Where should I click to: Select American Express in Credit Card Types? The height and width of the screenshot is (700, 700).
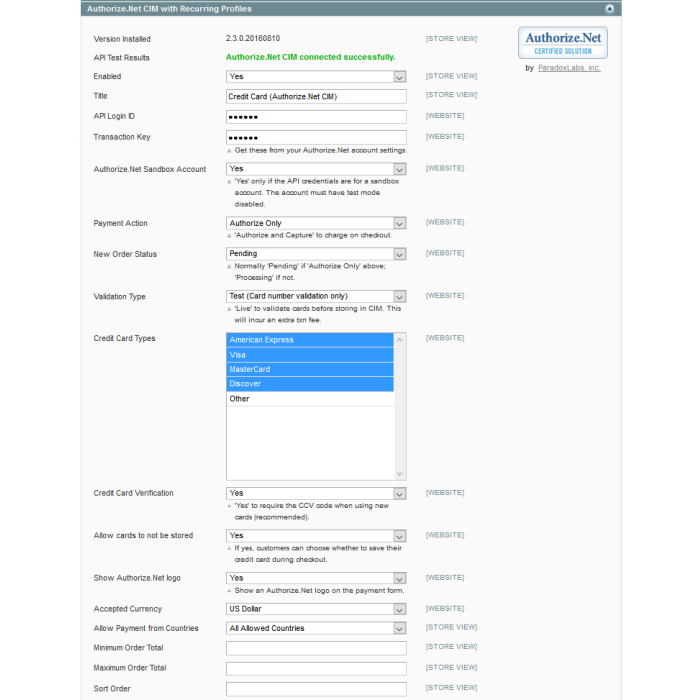tap(310, 340)
